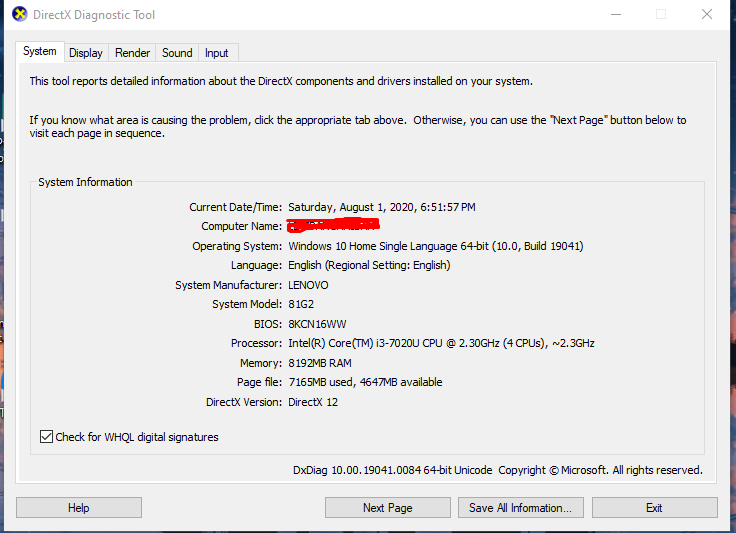
Task: Click the LENOVO manufacturer value
Action: [308, 285]
